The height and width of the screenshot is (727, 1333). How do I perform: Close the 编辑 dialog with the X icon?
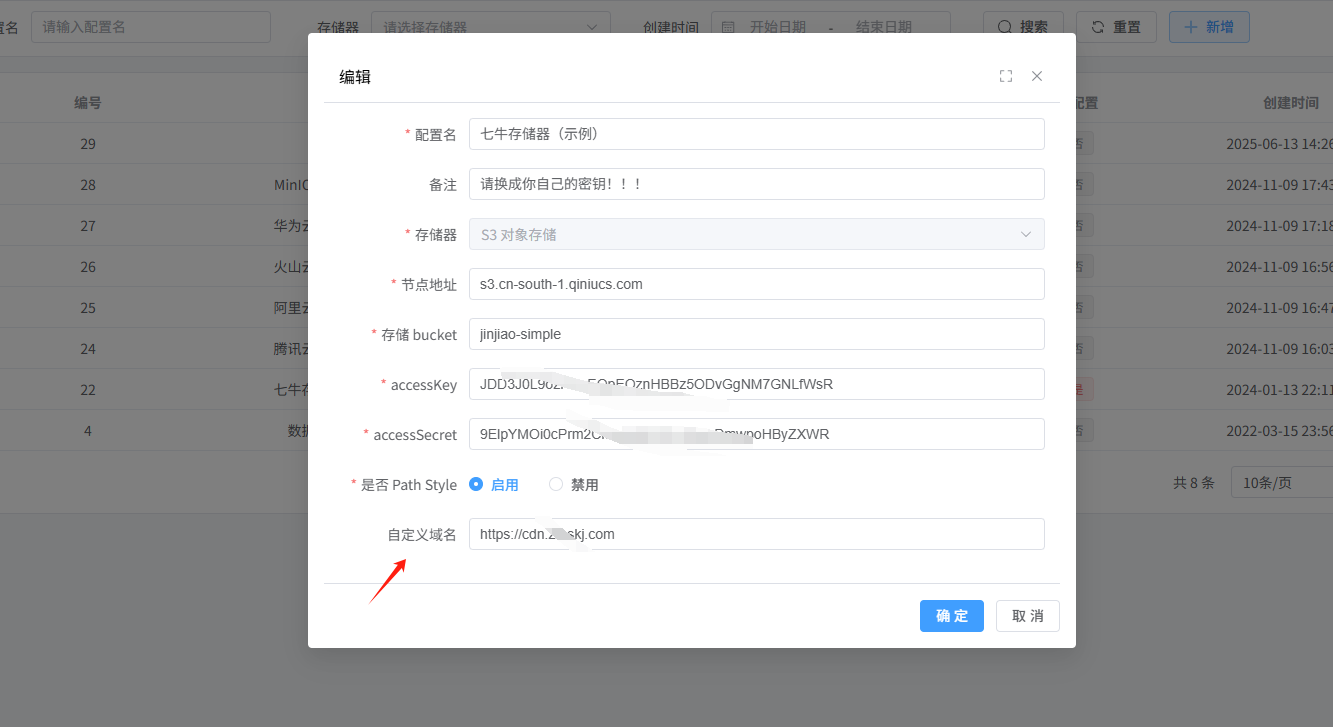(x=1037, y=76)
